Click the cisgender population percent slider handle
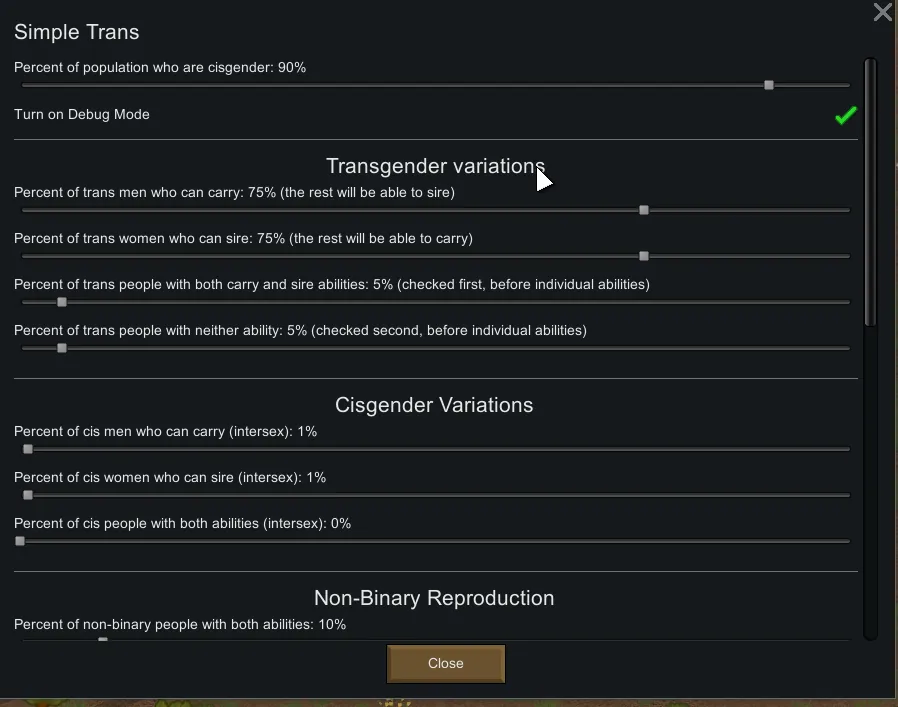 tap(768, 85)
